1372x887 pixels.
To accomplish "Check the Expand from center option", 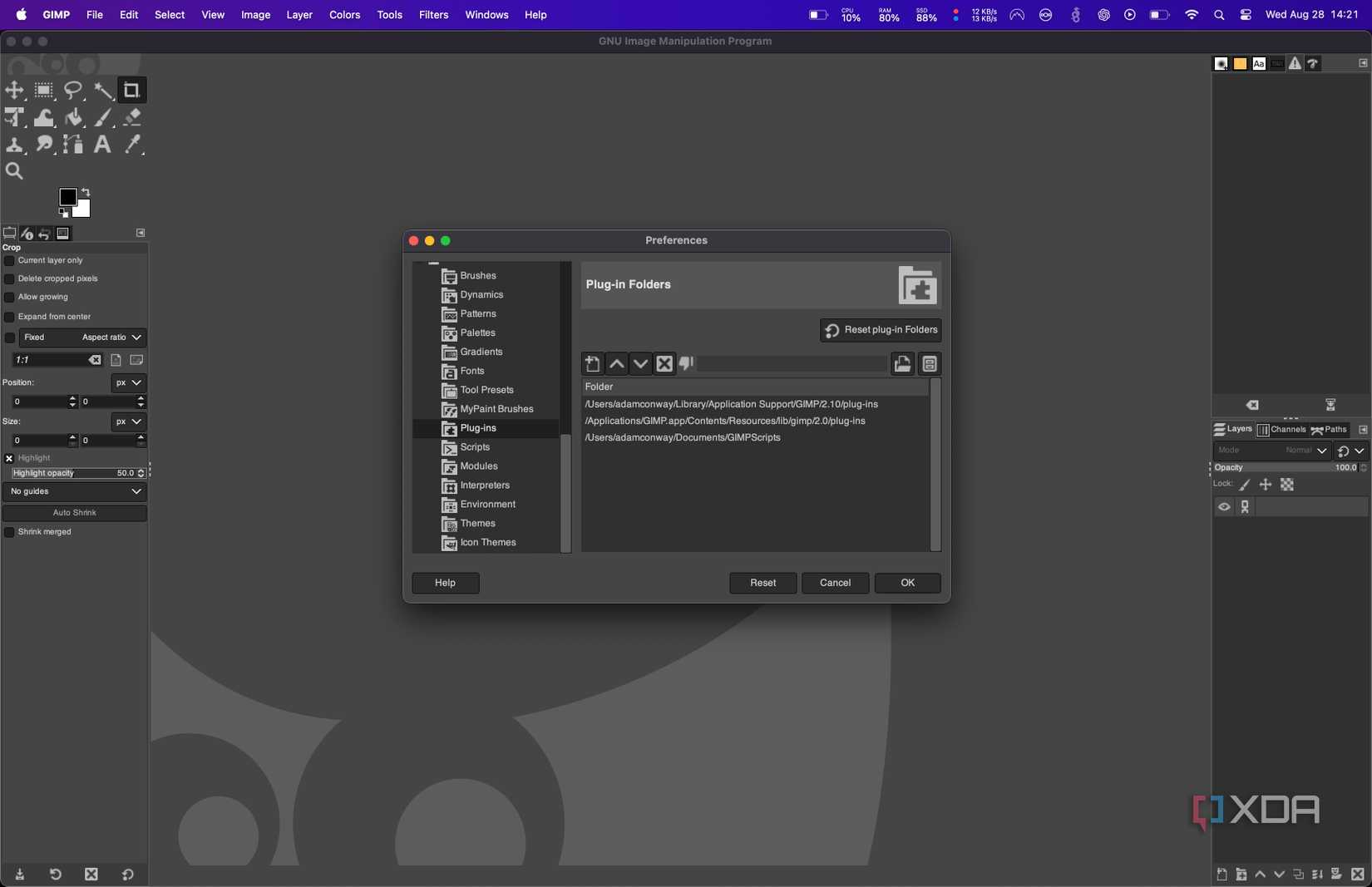I will click(x=10, y=317).
